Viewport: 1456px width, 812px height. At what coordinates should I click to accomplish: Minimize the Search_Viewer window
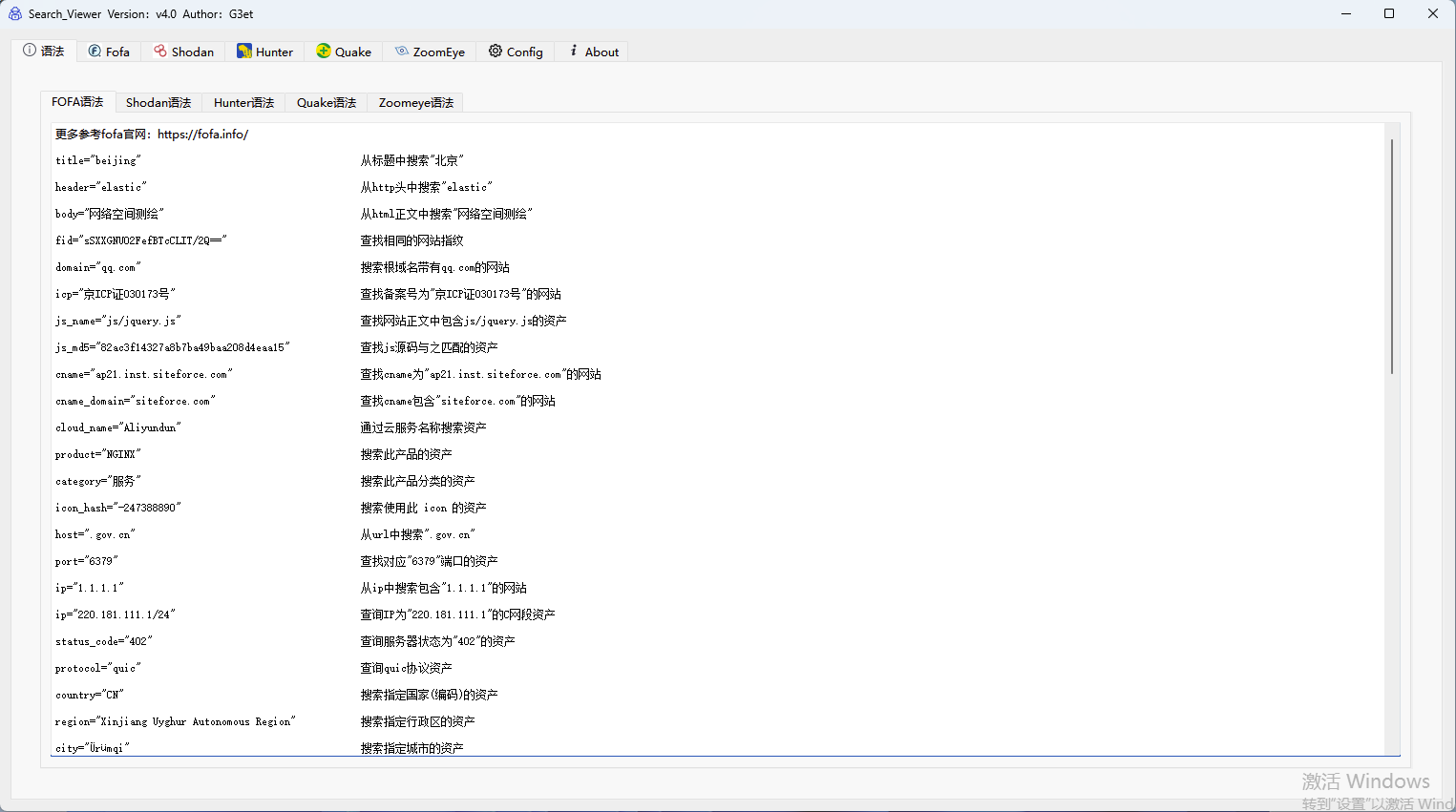point(1346,13)
